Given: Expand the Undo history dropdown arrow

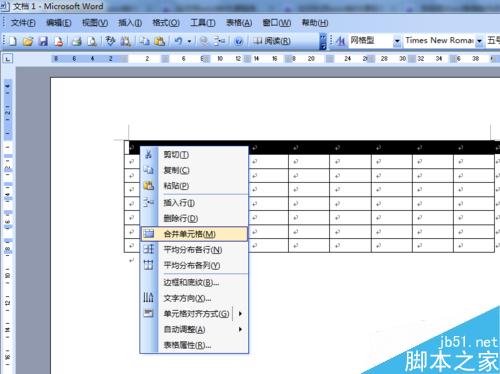Looking at the screenshot, I should point(189,41).
